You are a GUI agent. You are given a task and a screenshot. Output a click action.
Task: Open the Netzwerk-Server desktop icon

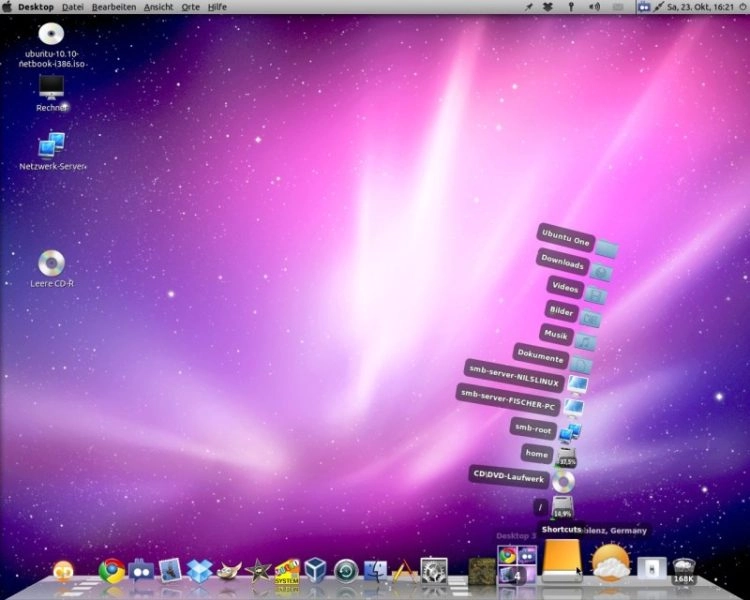(51, 146)
